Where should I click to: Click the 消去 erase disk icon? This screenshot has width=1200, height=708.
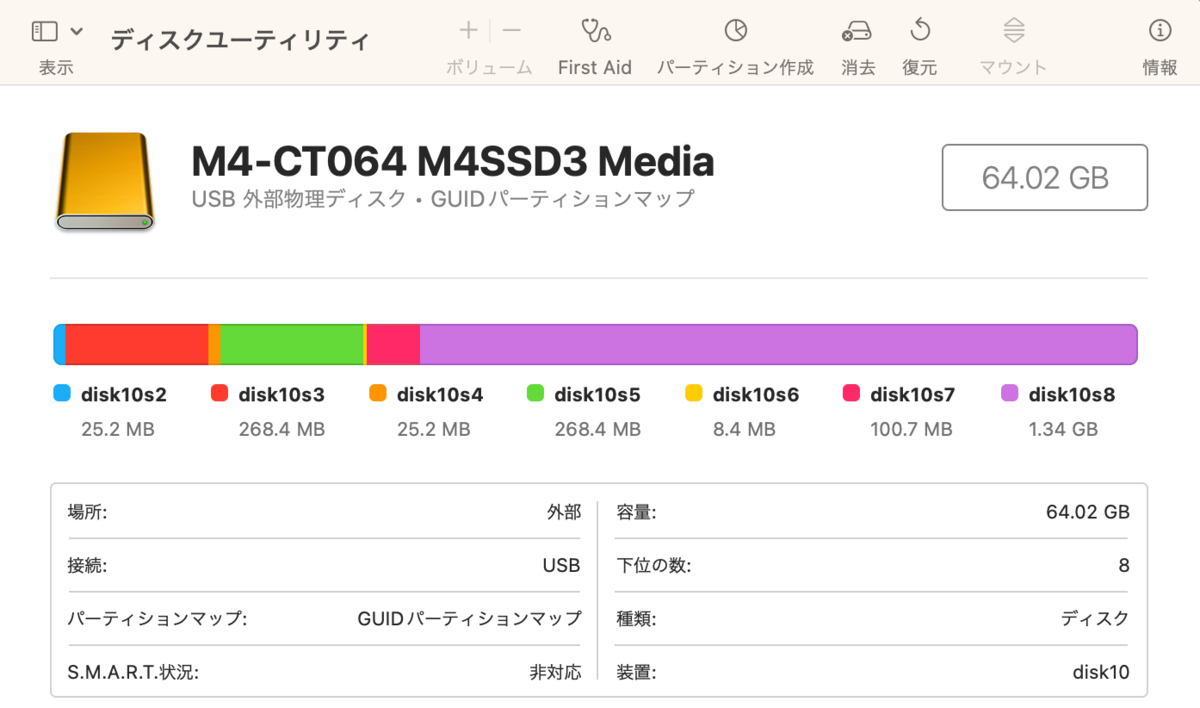coord(857,31)
